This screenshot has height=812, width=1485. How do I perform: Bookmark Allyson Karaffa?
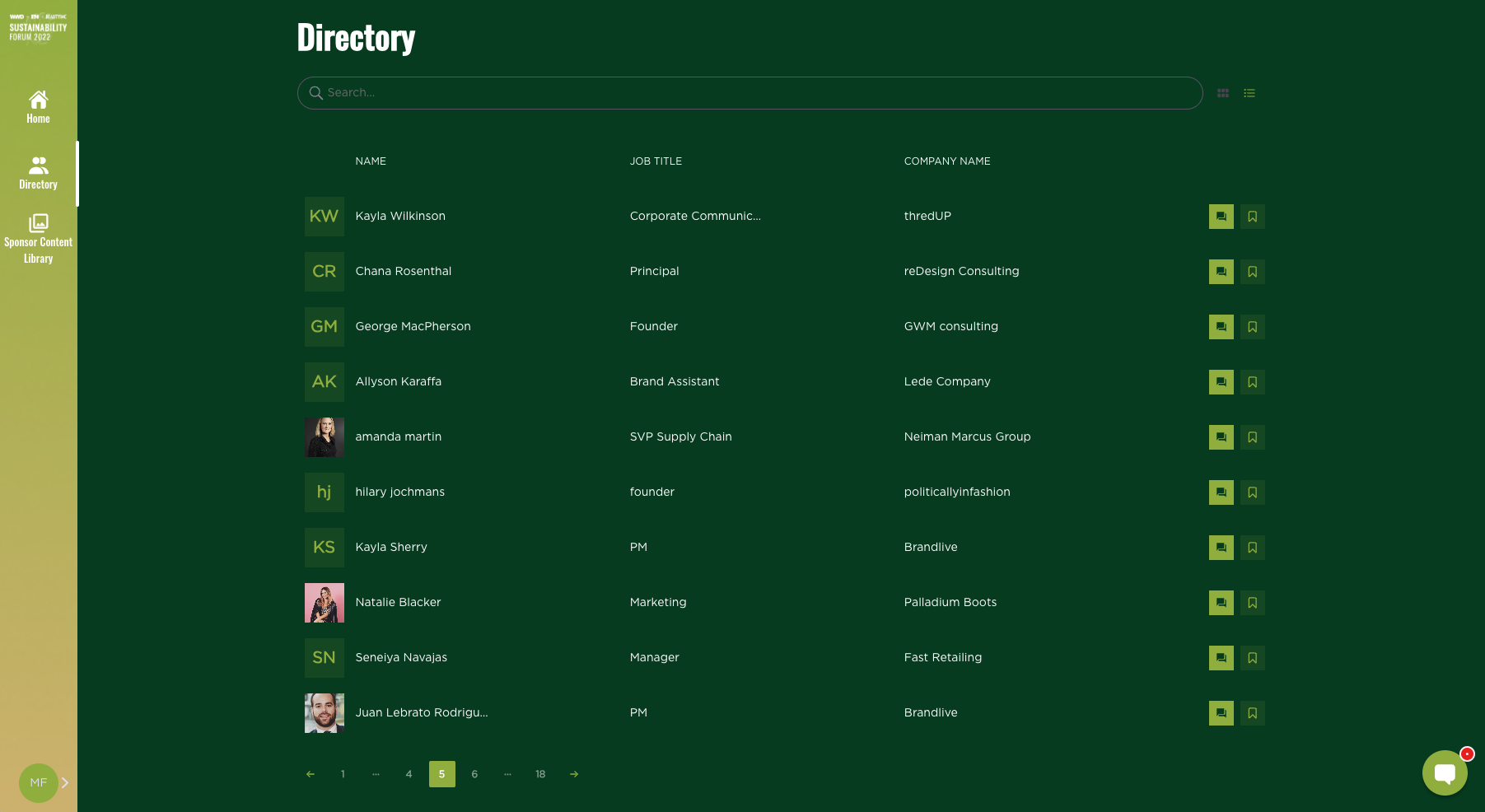1252,382
